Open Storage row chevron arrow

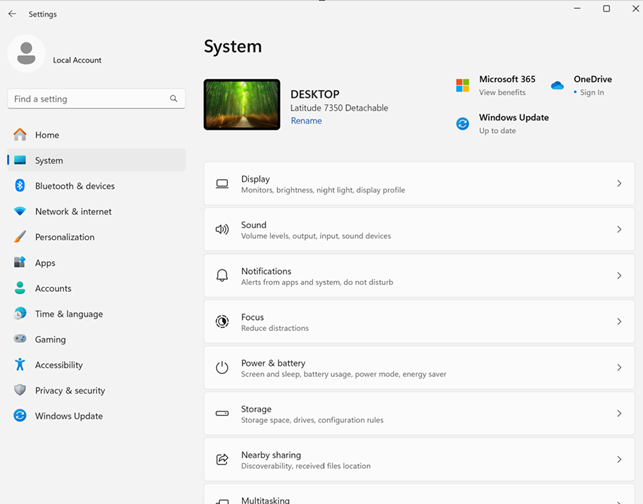coord(619,413)
